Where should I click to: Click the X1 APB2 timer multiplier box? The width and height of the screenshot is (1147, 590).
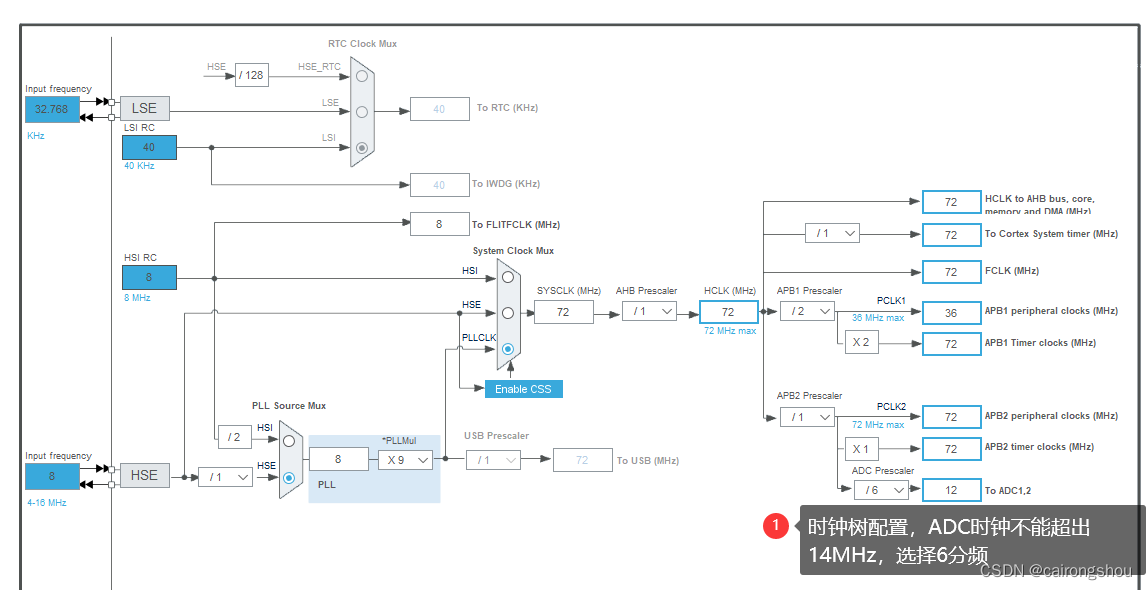click(x=860, y=448)
